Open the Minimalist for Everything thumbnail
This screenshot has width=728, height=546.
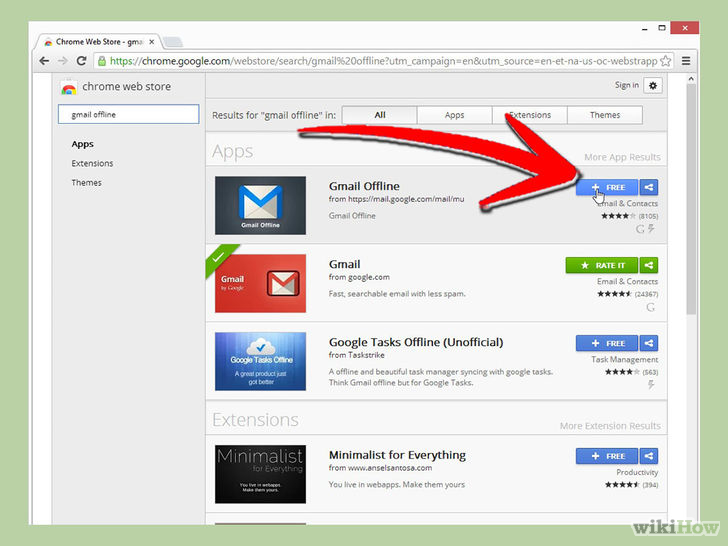click(x=260, y=474)
